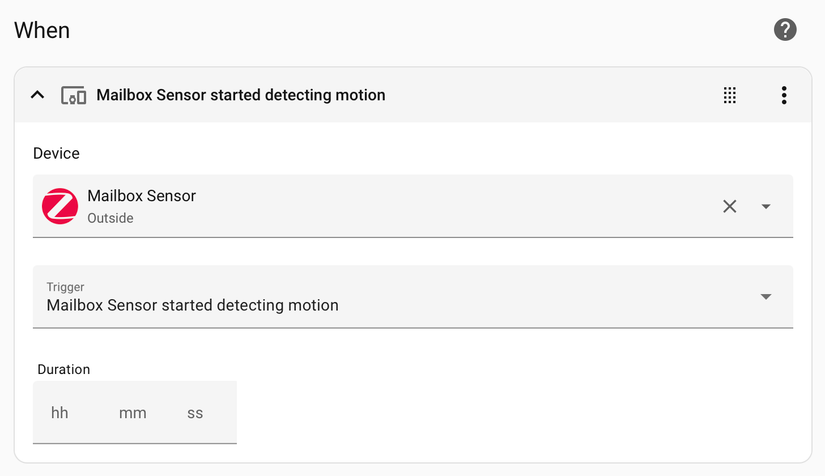Click the trigger type selection field text
The height and width of the screenshot is (476, 825).
point(192,306)
